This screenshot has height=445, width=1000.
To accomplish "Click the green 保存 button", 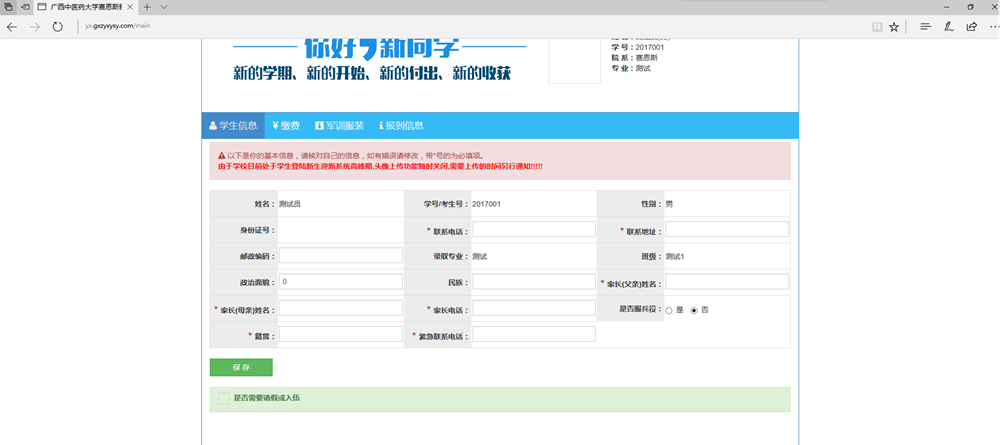I will (241, 367).
